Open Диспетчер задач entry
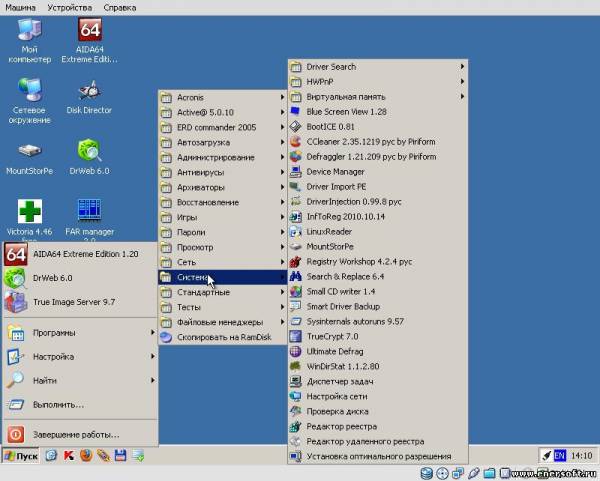This screenshot has width=600, height=481. click(378, 382)
